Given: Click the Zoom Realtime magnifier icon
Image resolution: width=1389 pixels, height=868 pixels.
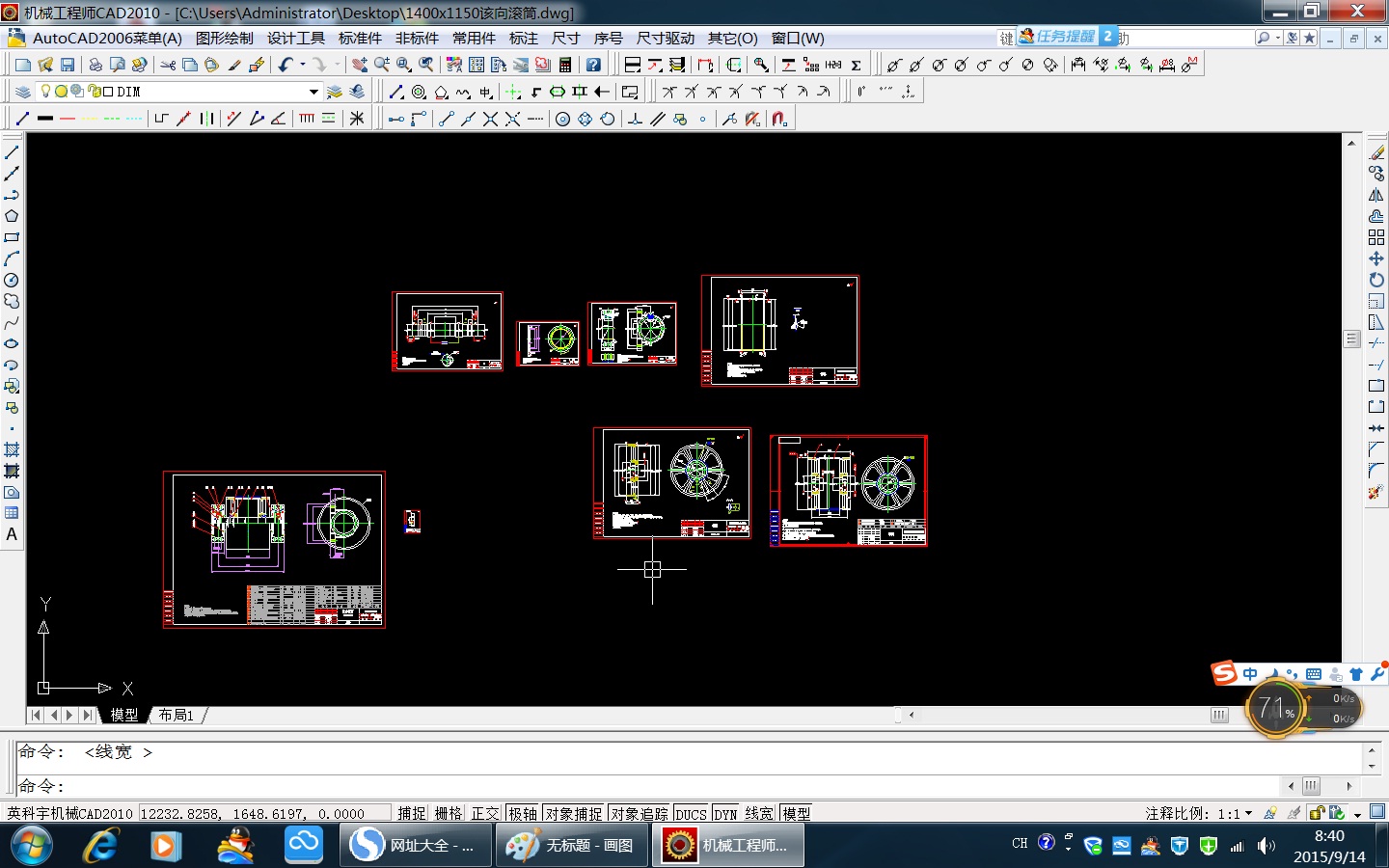Looking at the screenshot, I should [382, 65].
